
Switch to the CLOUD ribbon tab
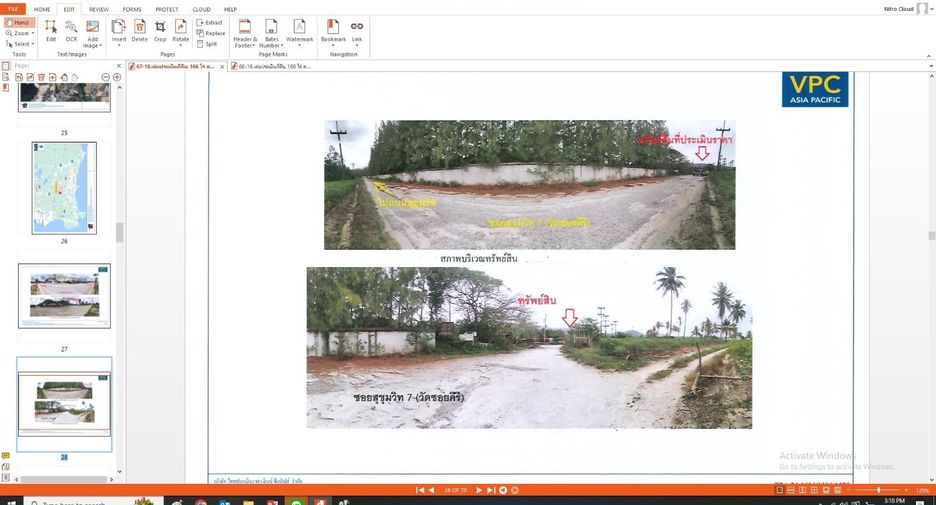201,10
